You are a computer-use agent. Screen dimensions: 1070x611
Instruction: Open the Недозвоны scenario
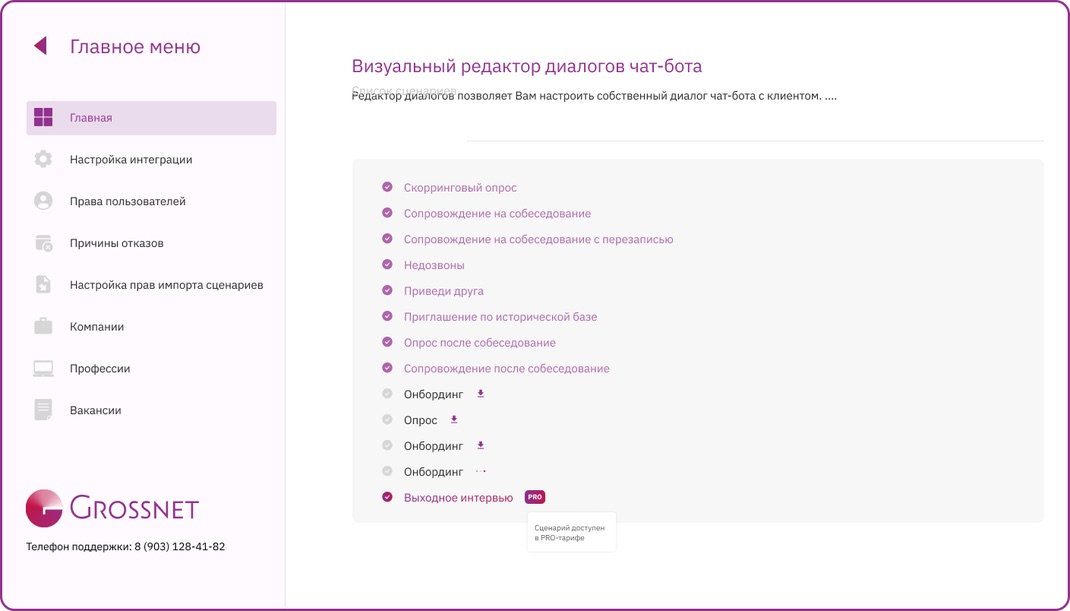tap(434, 265)
